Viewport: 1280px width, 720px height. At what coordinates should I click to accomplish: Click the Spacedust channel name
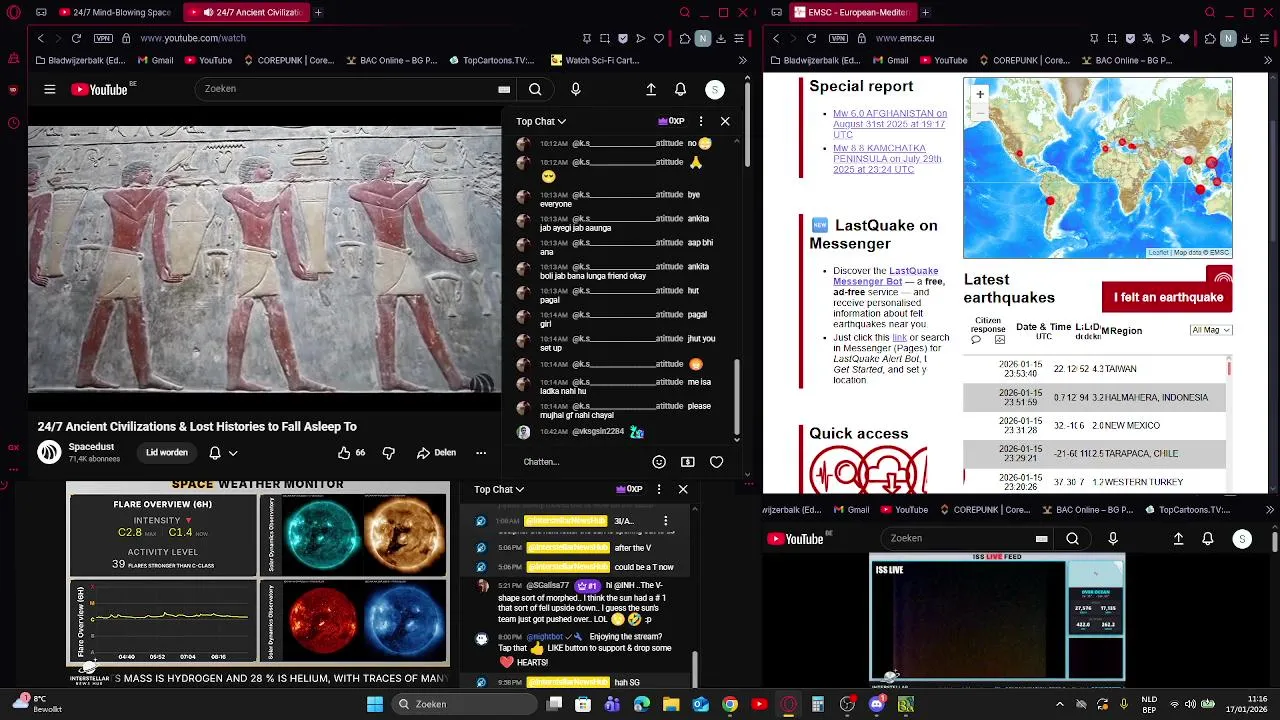click(x=91, y=447)
